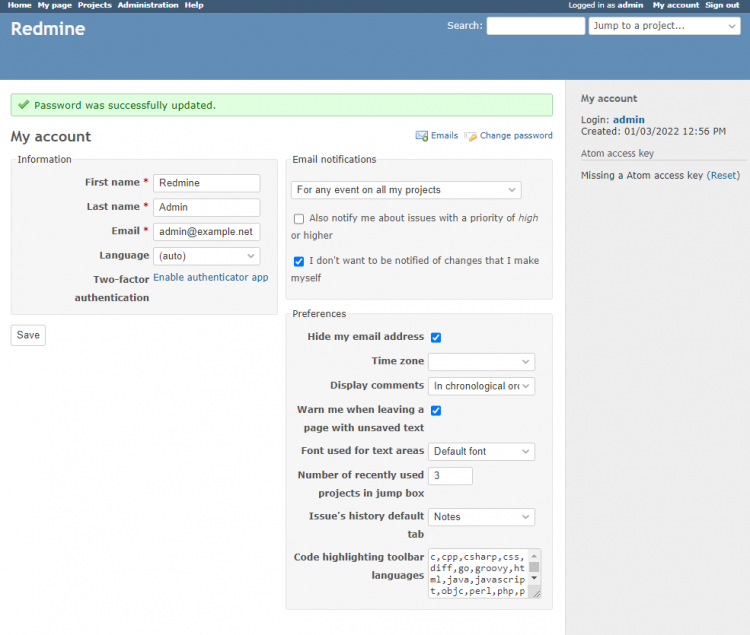Viewport: 750px width, 635px height.
Task: Go to Home in top menu
Action: 20,5
